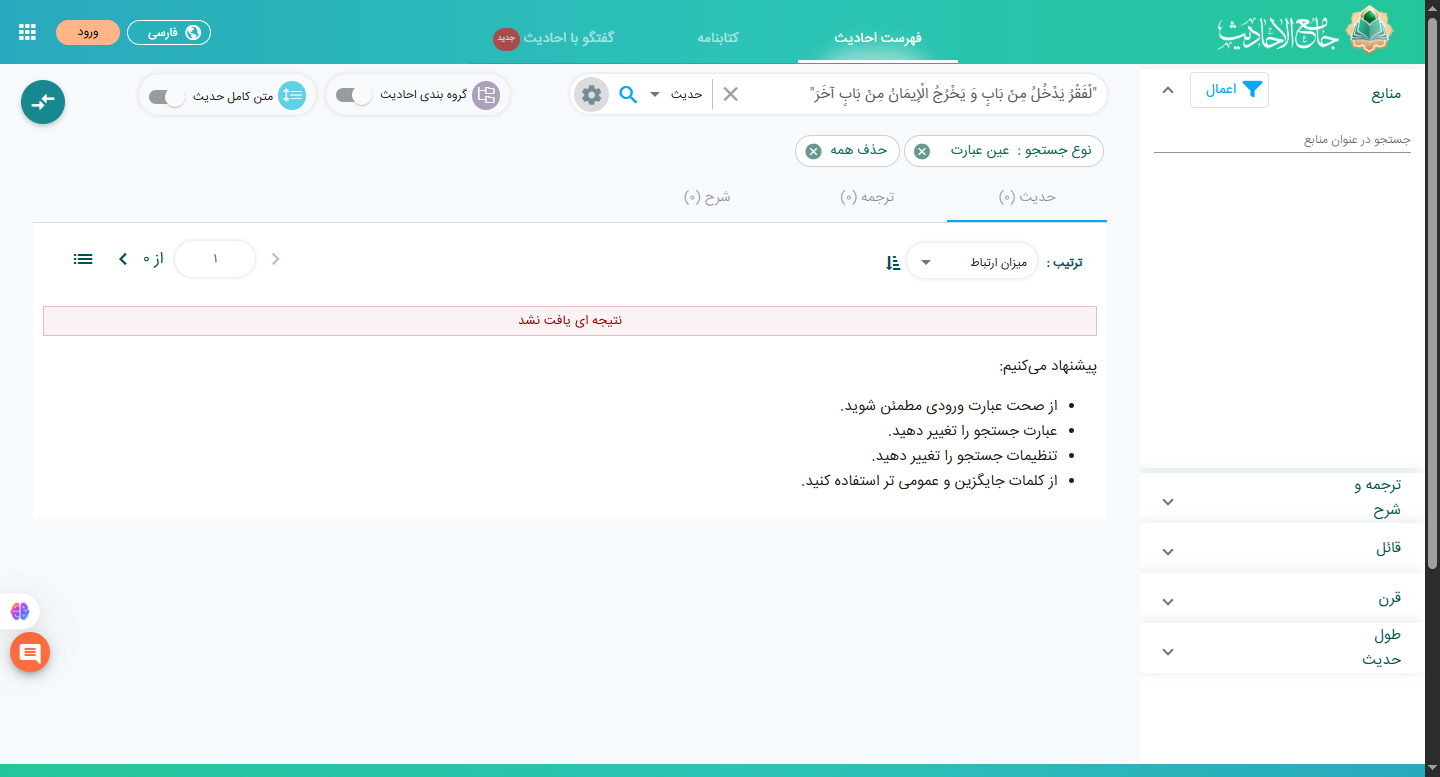Screen dimensions: 1440x777
Task: Enable the گروه بندی احادیث toggle
Action: point(353,96)
